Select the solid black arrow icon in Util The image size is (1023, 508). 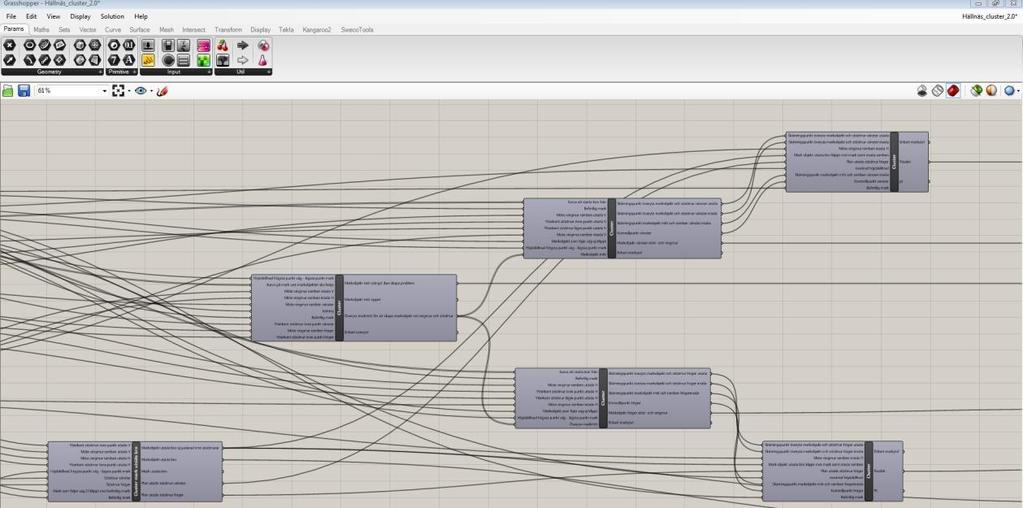tap(243, 46)
